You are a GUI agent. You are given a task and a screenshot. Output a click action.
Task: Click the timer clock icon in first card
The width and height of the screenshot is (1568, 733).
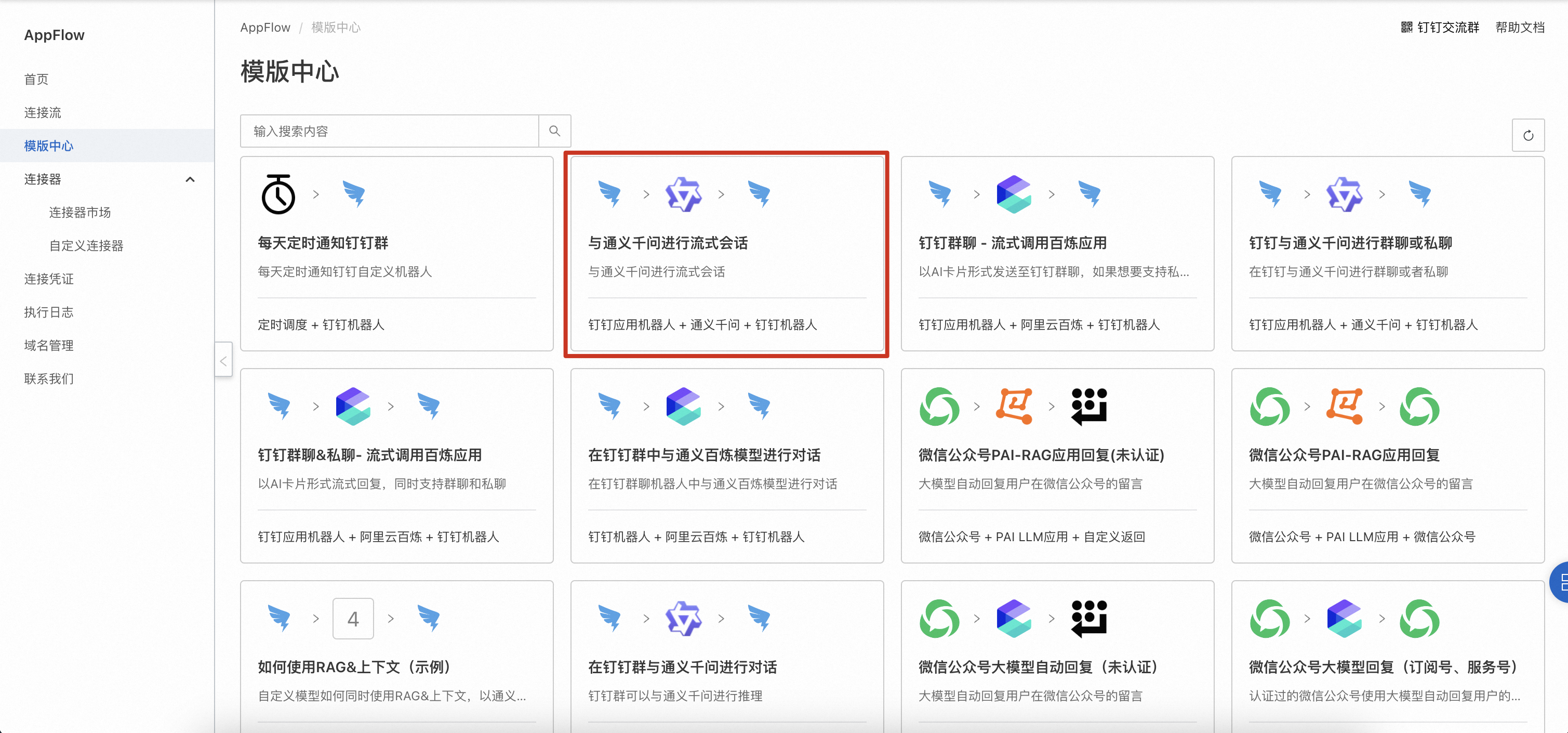click(278, 194)
